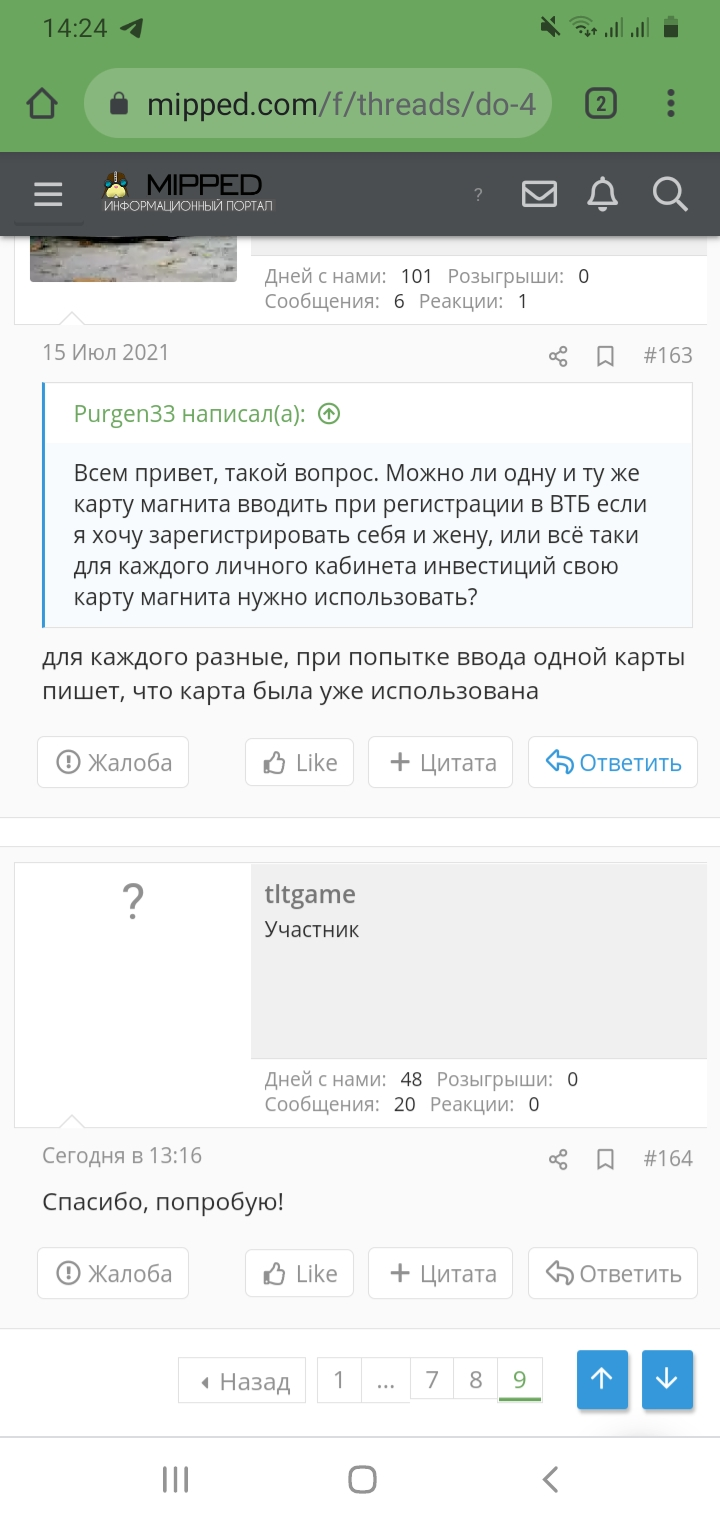Tap the browser home icon
The image size is (720, 1520).
42,103
